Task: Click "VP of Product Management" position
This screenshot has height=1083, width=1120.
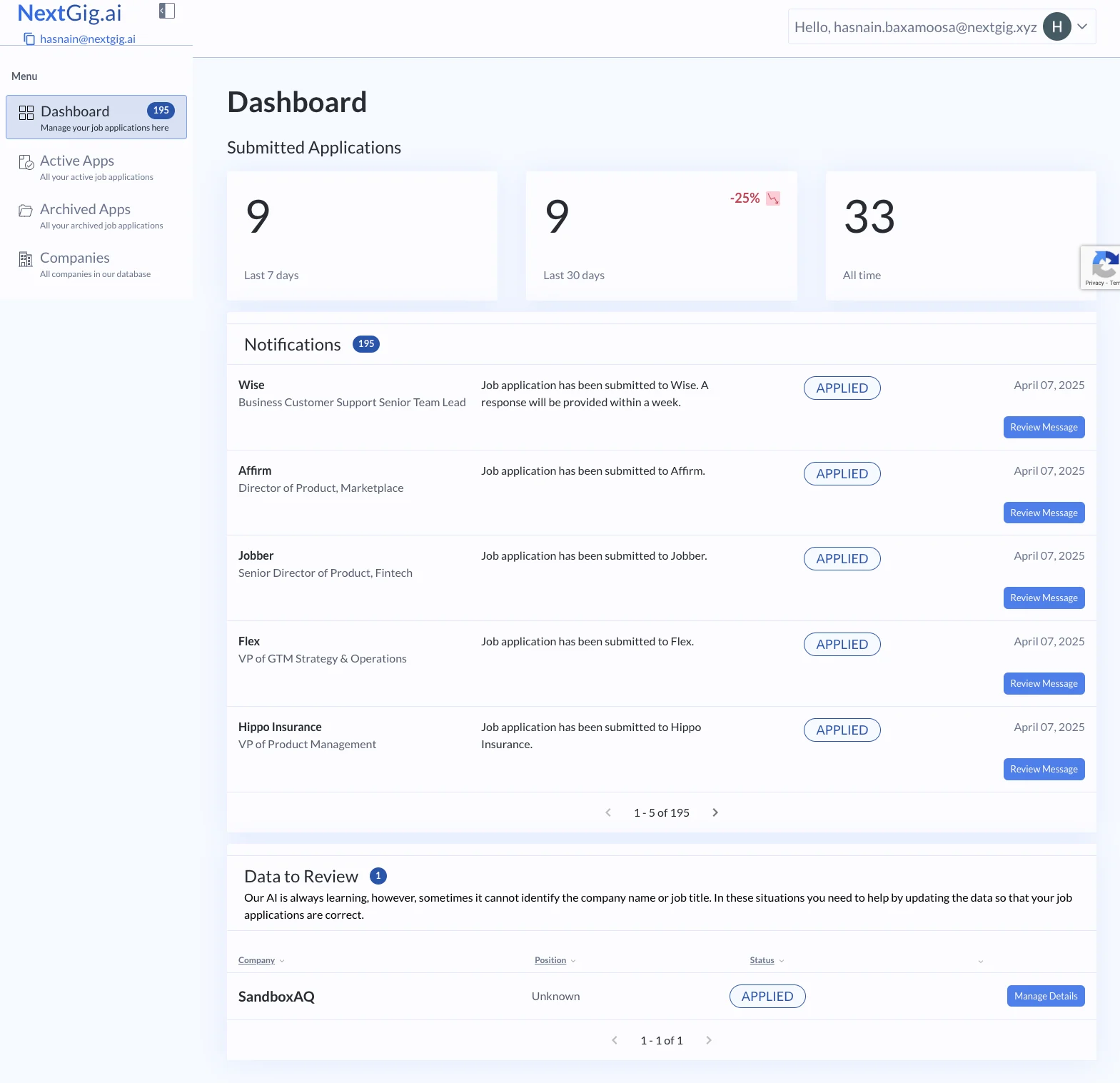Action: (307, 744)
